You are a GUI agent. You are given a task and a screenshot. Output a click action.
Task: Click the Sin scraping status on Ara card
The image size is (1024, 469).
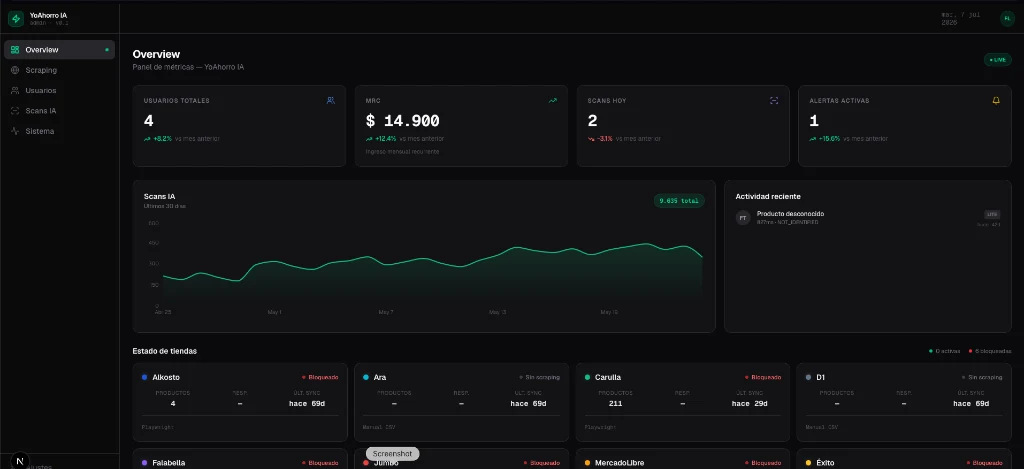click(539, 377)
